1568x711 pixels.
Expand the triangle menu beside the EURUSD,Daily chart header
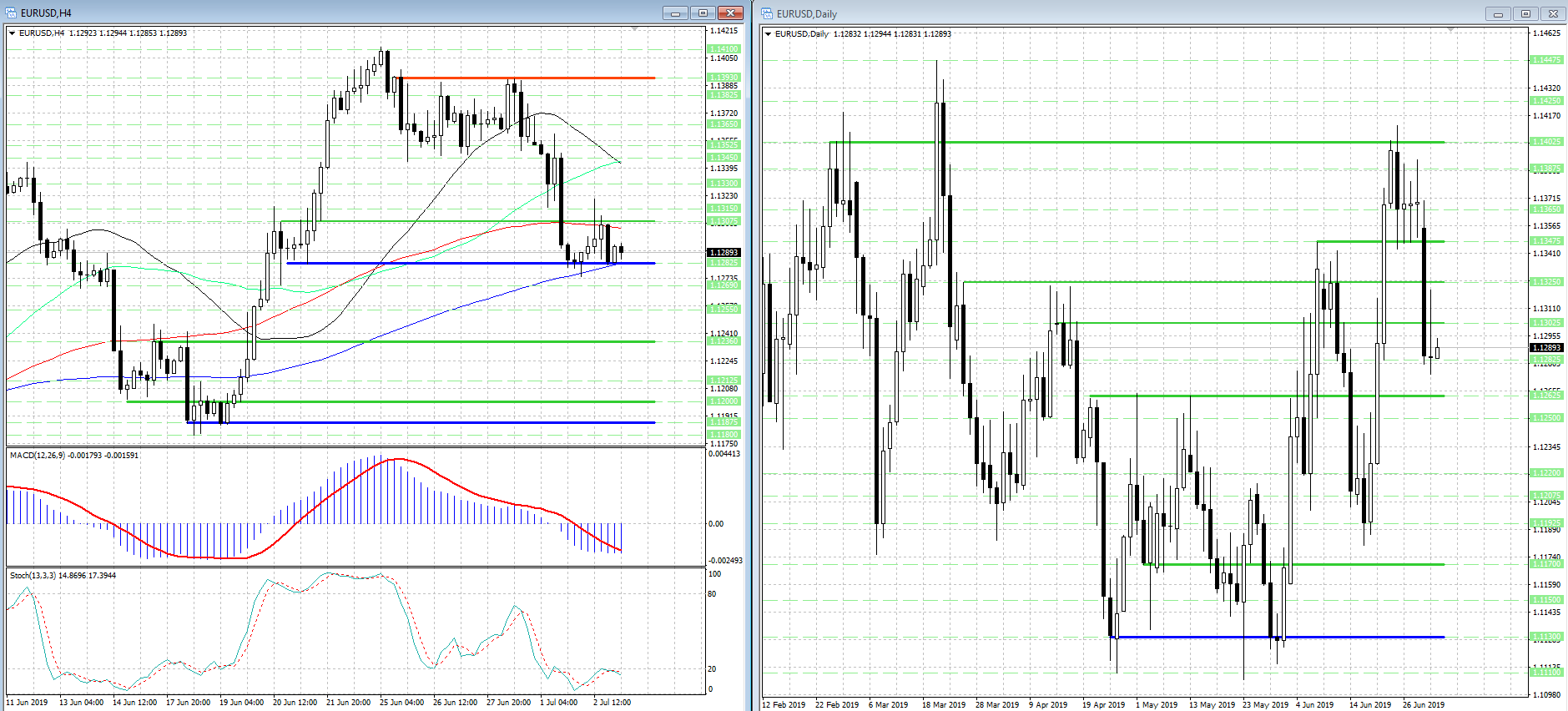tap(768, 34)
